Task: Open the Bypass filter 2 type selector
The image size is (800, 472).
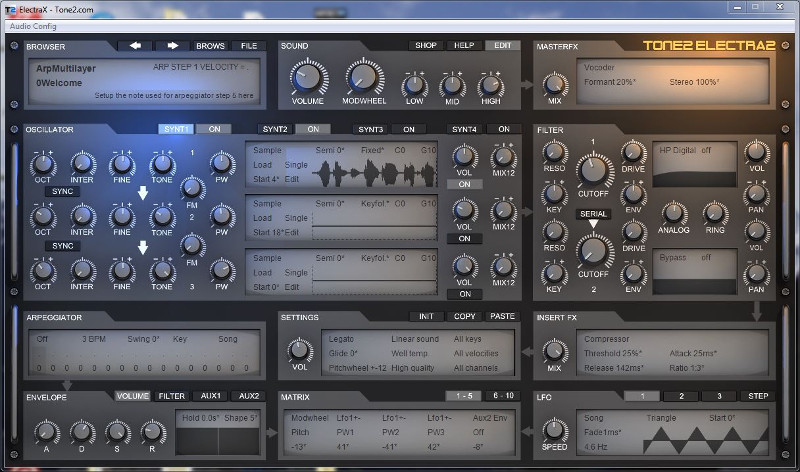Action: click(x=673, y=258)
